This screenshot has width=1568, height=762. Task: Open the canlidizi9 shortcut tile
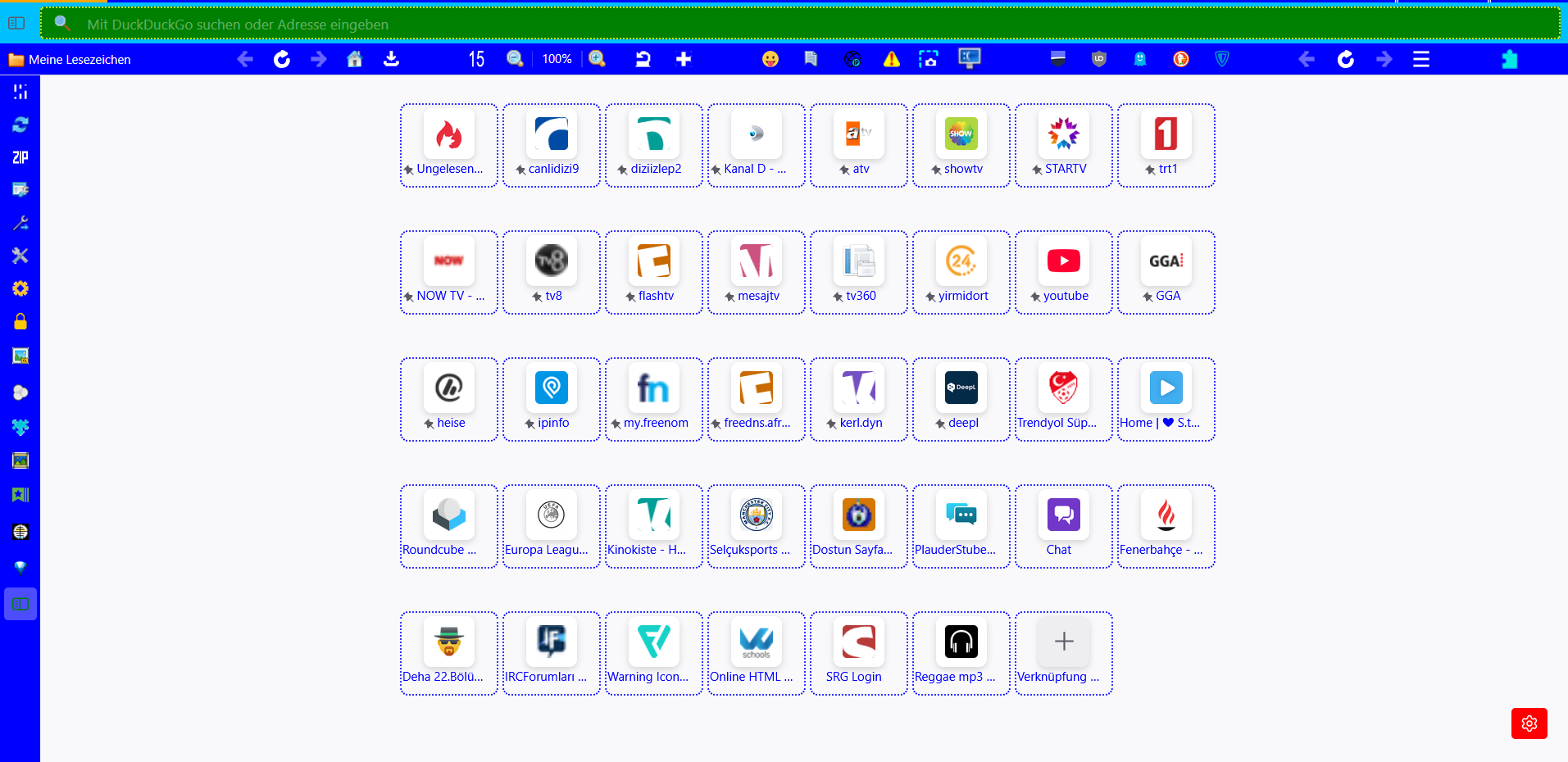point(552,145)
